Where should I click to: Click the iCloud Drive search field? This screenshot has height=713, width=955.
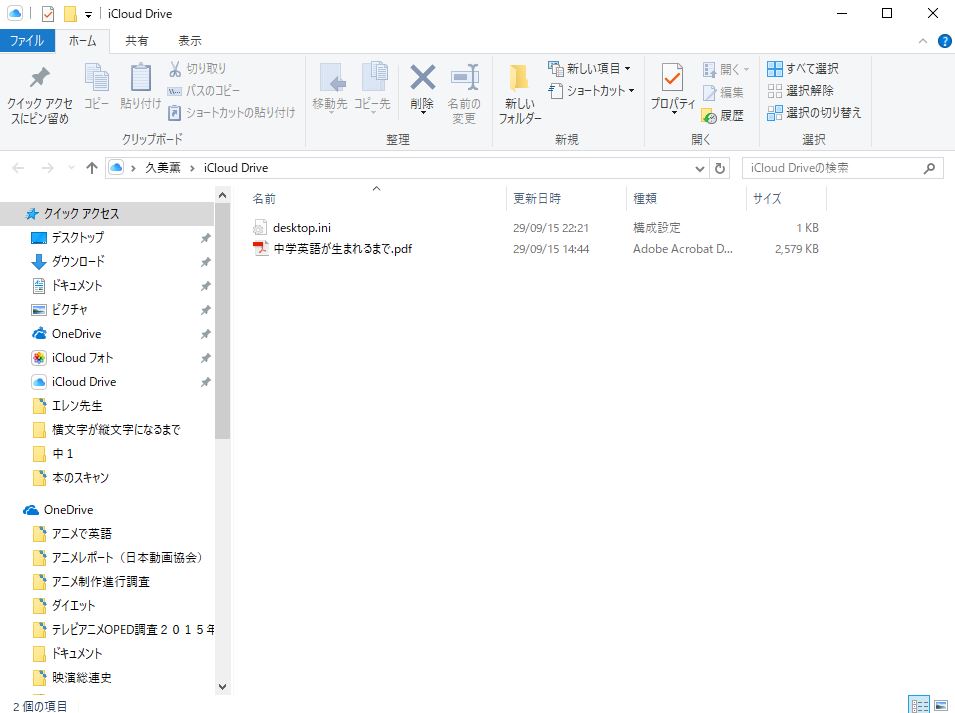pyautogui.click(x=842, y=168)
